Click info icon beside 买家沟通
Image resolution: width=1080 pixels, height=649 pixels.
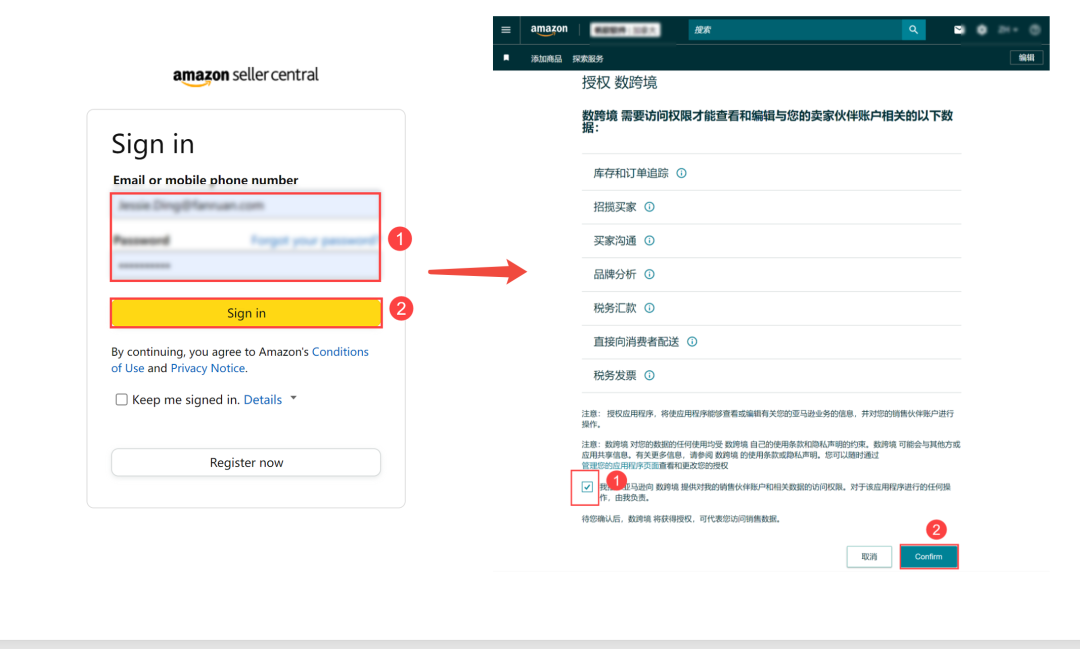649,240
